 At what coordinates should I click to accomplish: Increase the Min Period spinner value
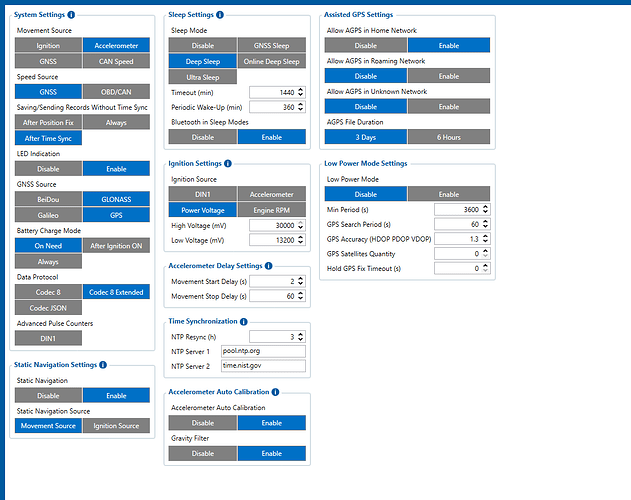486,206
